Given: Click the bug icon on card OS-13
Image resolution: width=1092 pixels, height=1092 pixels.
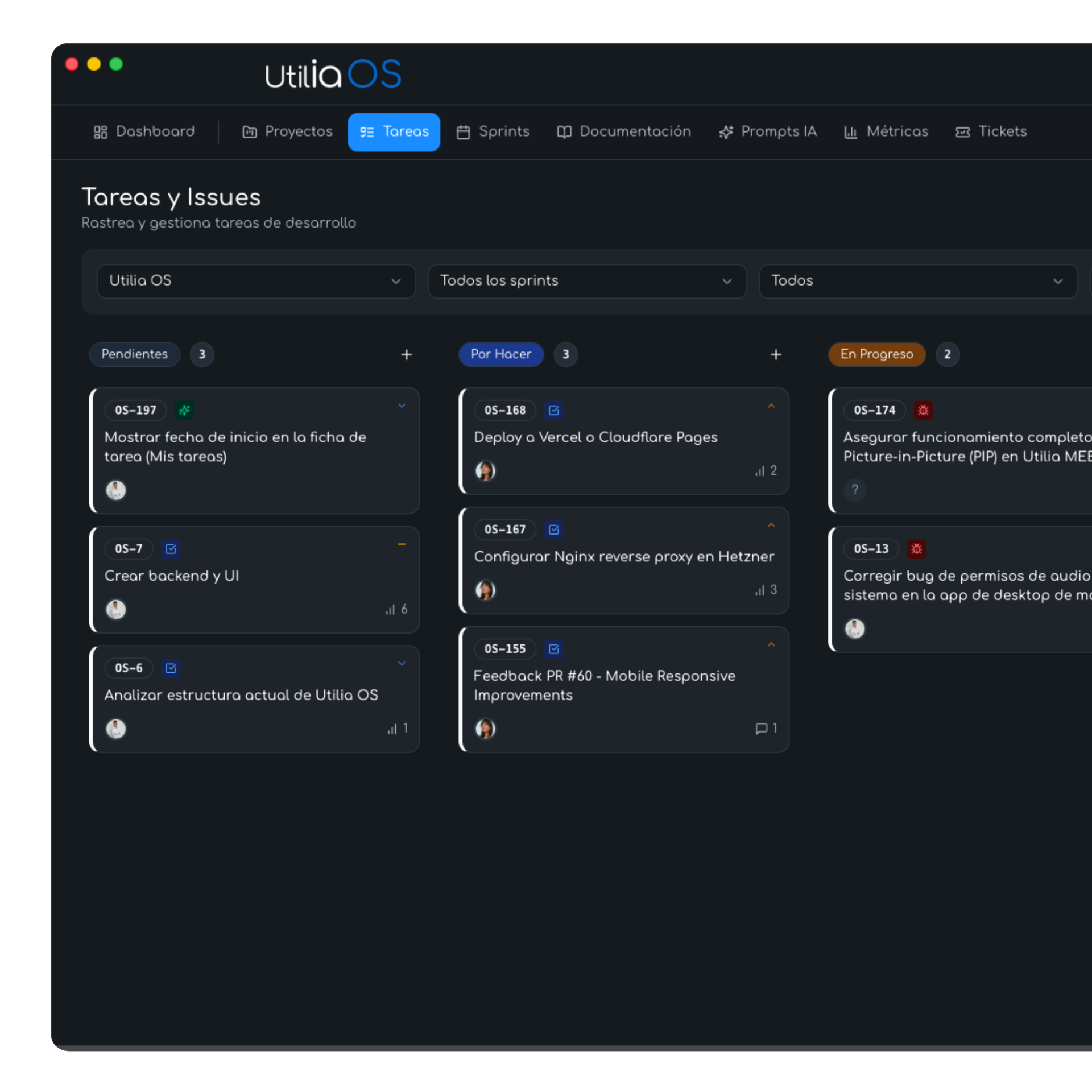Looking at the screenshot, I should point(917,548).
